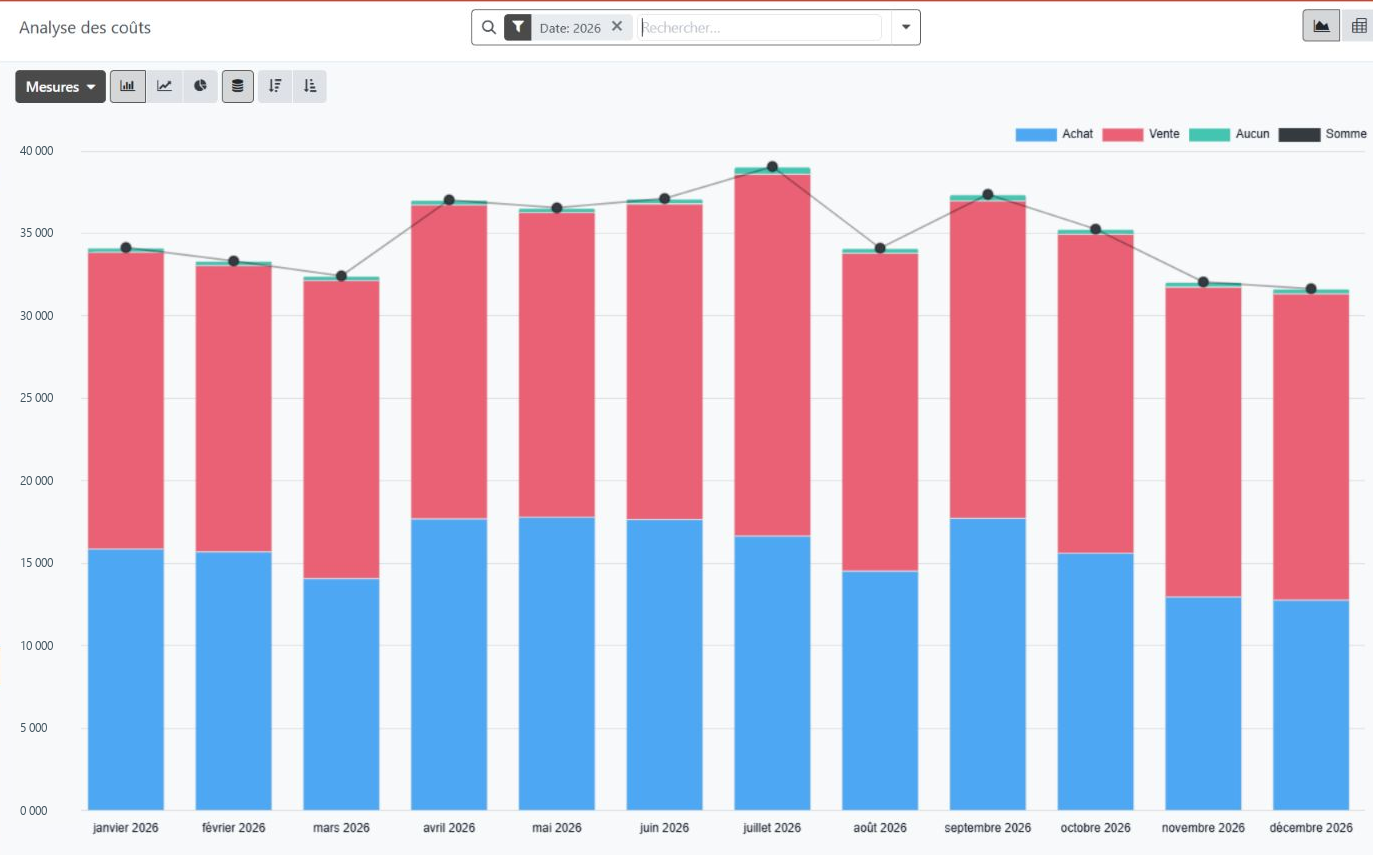Viewport: 1373px width, 855px height.
Task: Toggle the Aucun legend series
Action: pyautogui.click(x=1229, y=134)
